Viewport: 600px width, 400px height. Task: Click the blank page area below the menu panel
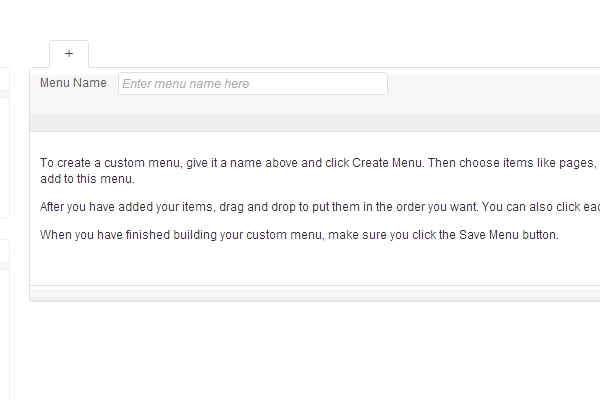click(300, 350)
